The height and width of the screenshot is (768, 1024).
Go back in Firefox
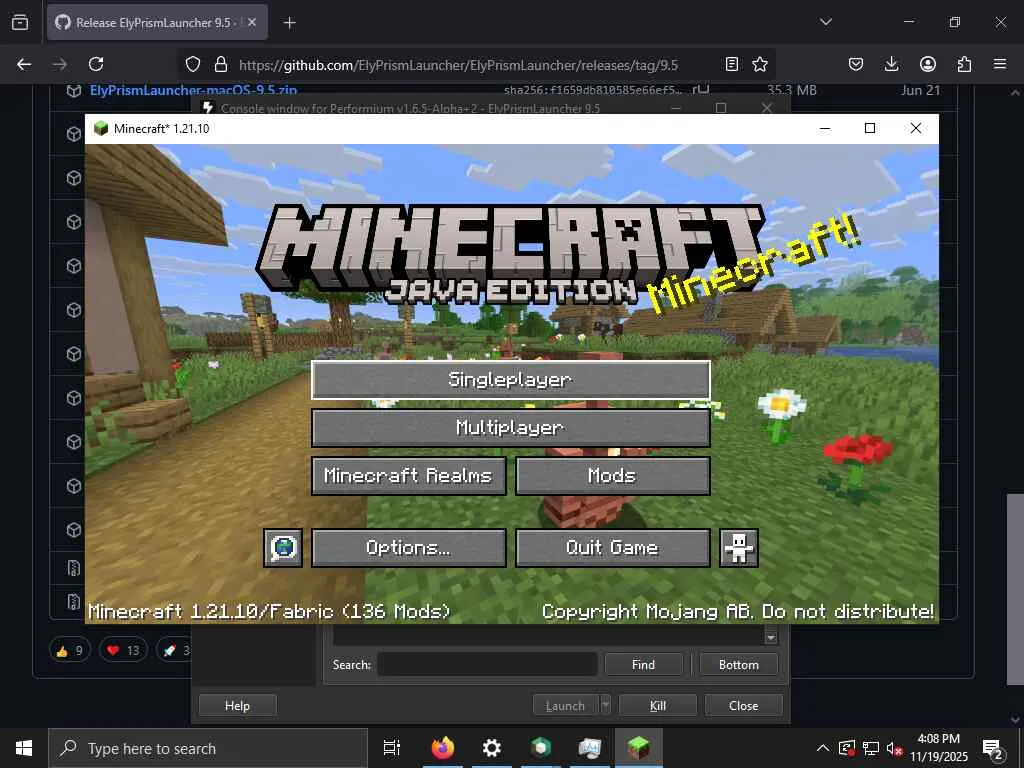[24, 64]
